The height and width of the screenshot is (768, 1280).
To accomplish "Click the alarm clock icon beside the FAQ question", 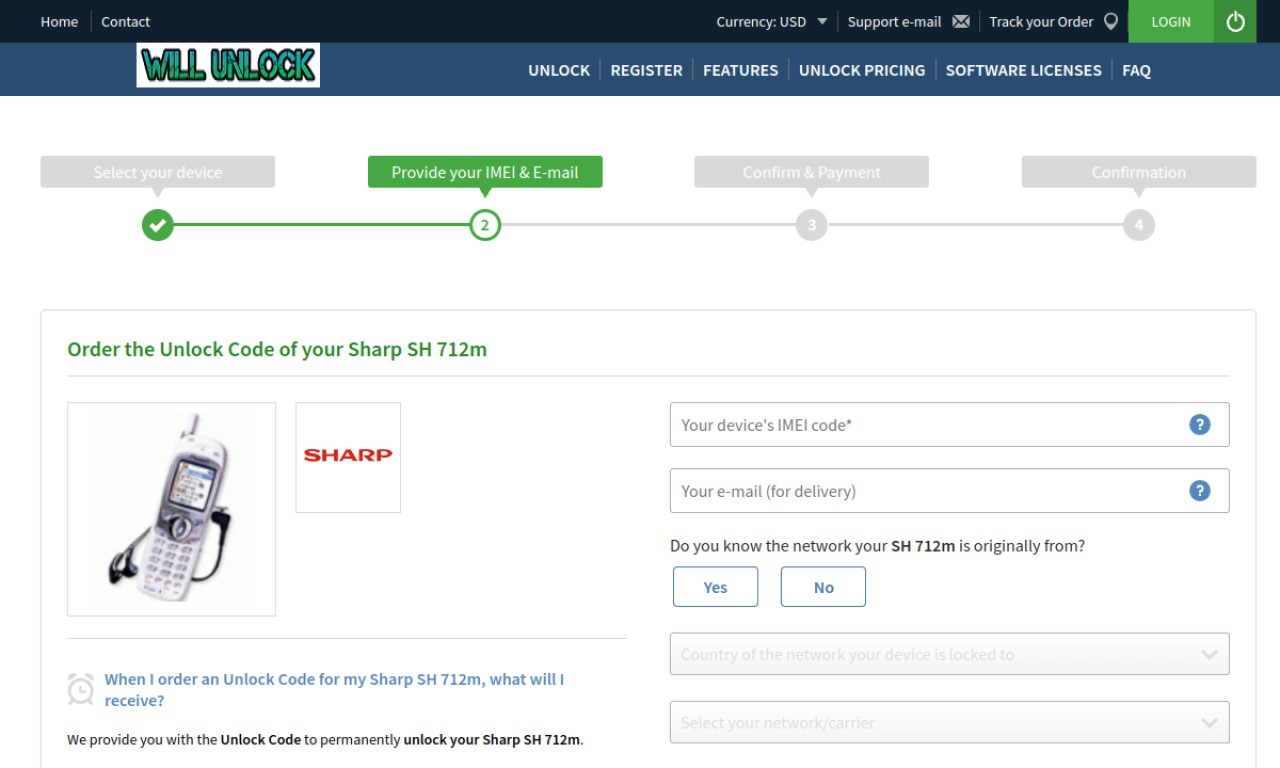I will 81,689.
